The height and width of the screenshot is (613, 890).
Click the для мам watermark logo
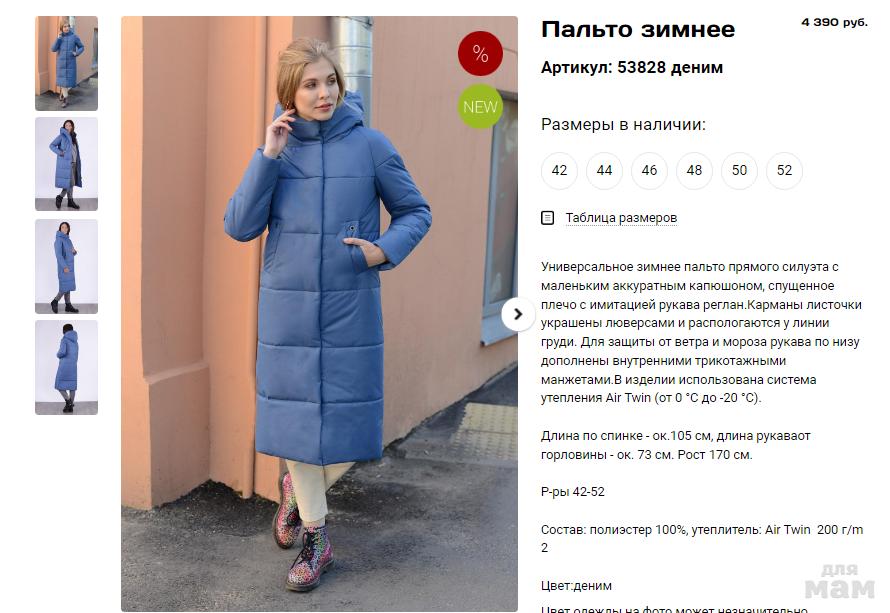[840, 582]
